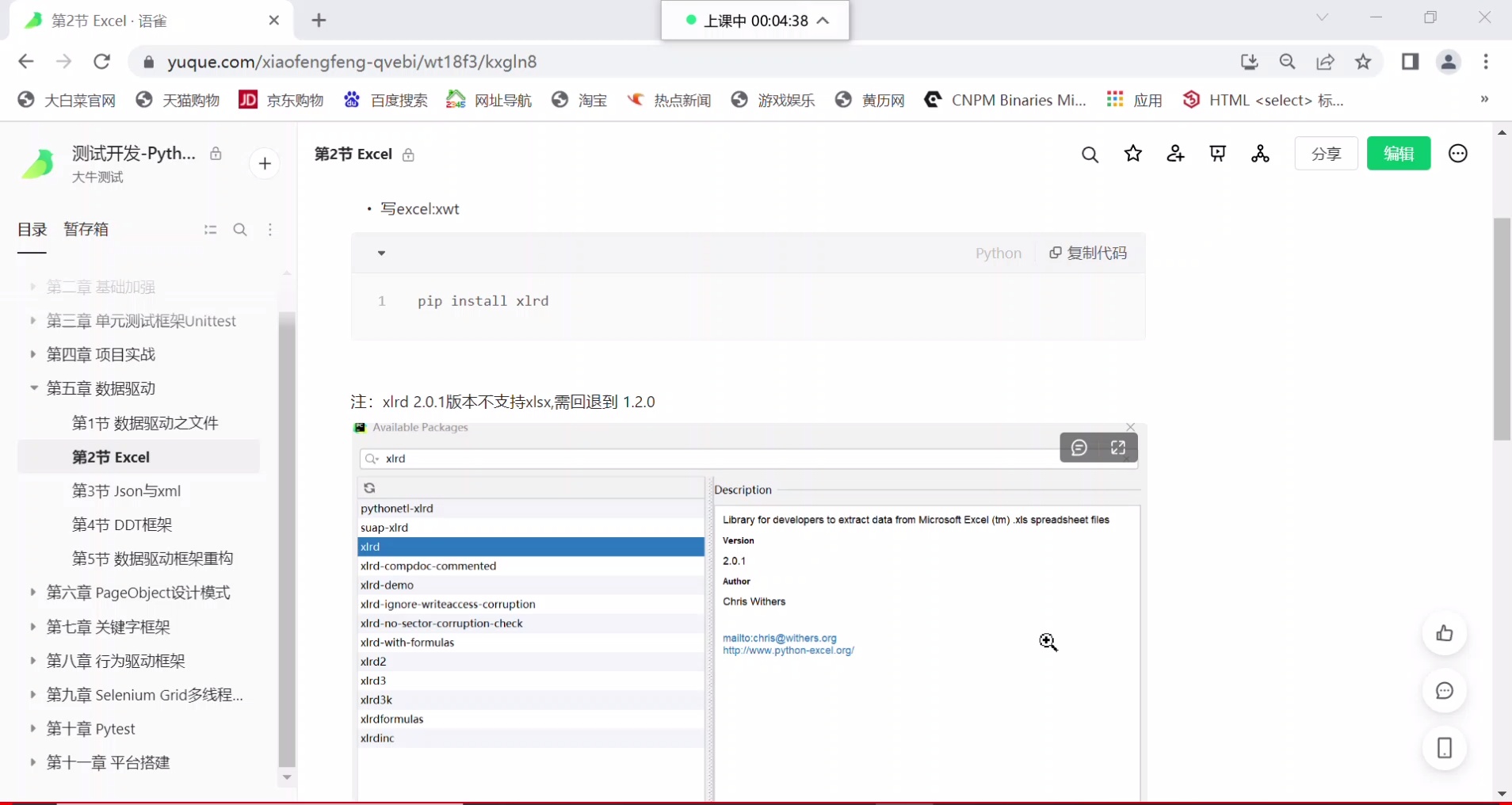
Task: Open the document mind-map outline icon
Action: (1260, 155)
